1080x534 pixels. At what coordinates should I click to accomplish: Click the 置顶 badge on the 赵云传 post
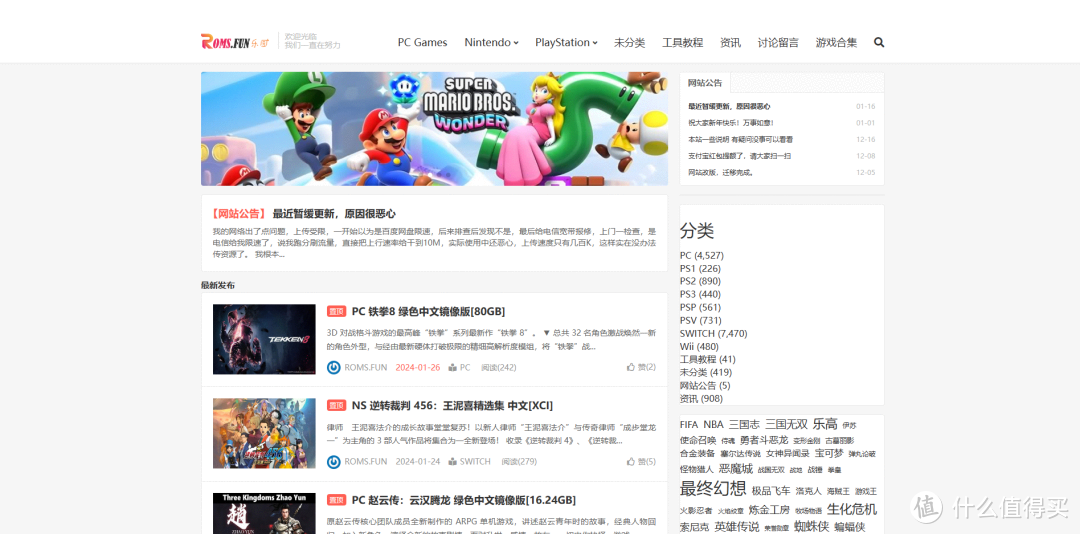tap(336, 500)
